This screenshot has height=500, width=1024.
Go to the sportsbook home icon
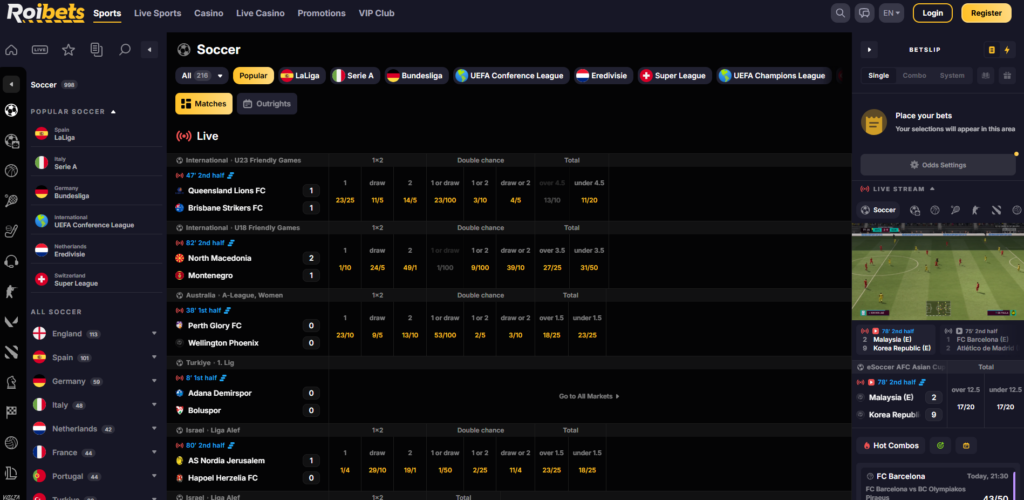(x=11, y=50)
